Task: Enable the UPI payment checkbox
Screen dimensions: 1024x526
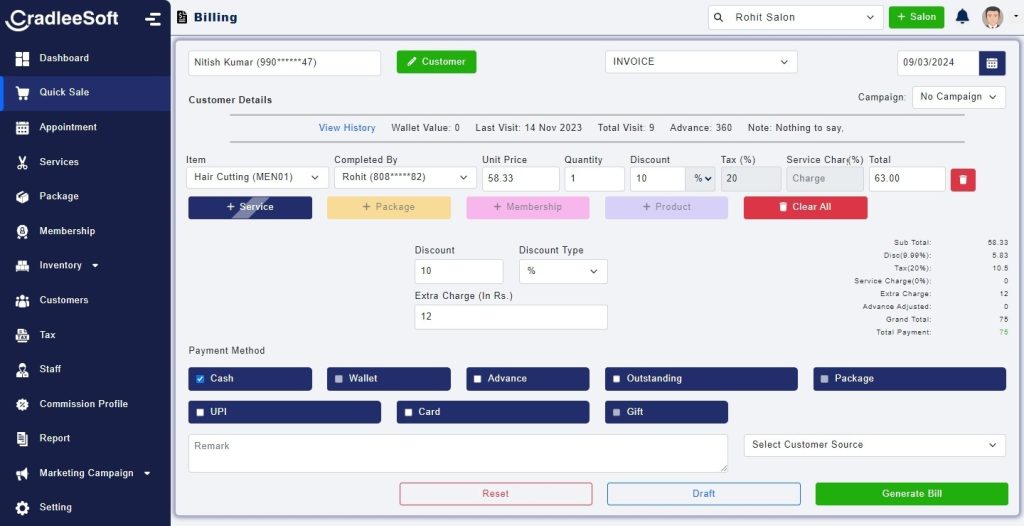Action: [x=201, y=412]
